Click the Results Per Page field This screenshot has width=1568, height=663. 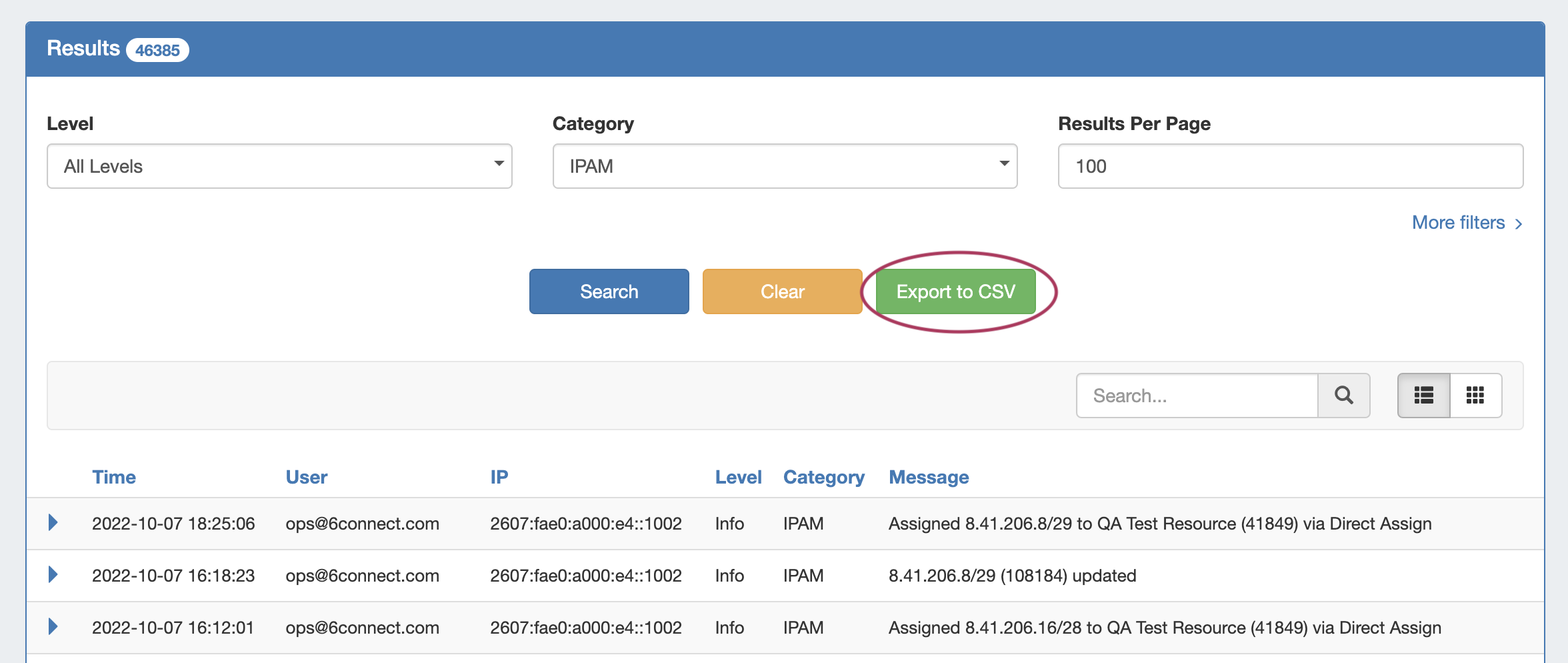(x=1290, y=166)
